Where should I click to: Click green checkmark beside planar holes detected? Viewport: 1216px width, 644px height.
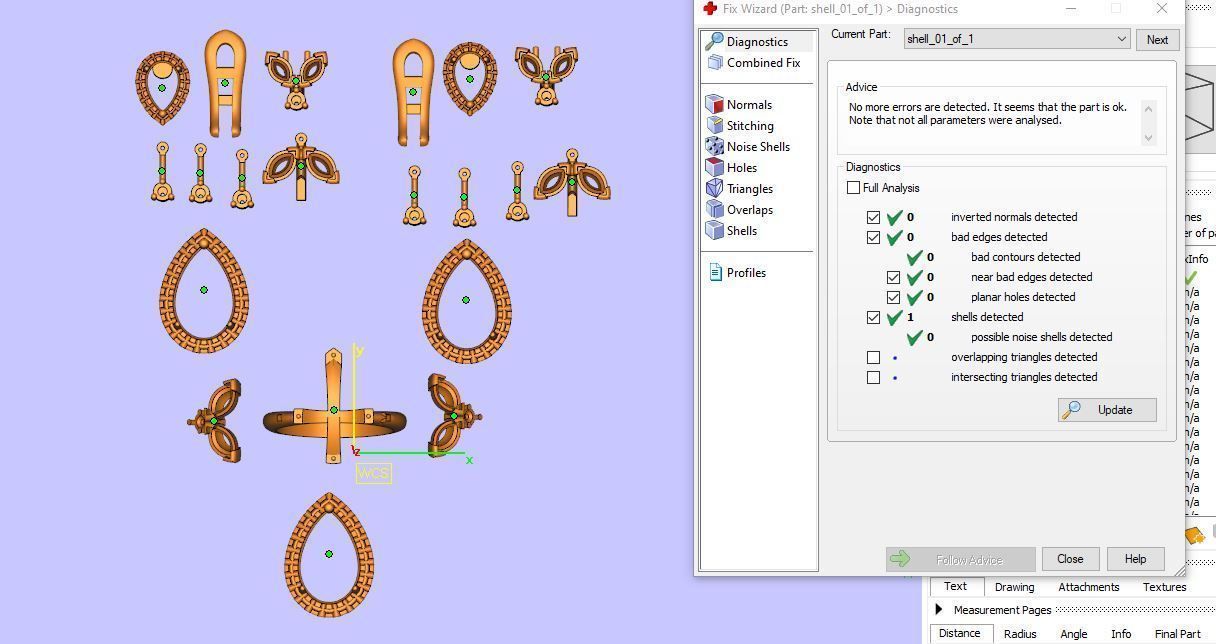pos(914,297)
